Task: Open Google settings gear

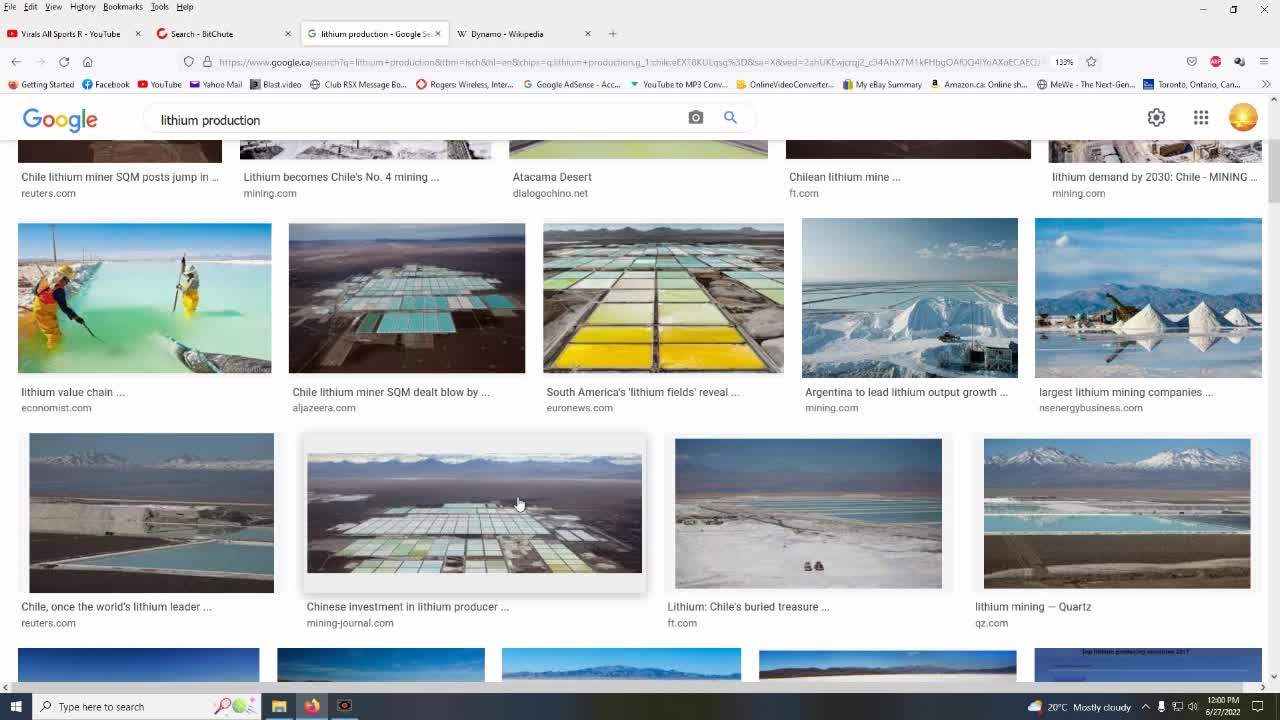Action: (x=1156, y=118)
